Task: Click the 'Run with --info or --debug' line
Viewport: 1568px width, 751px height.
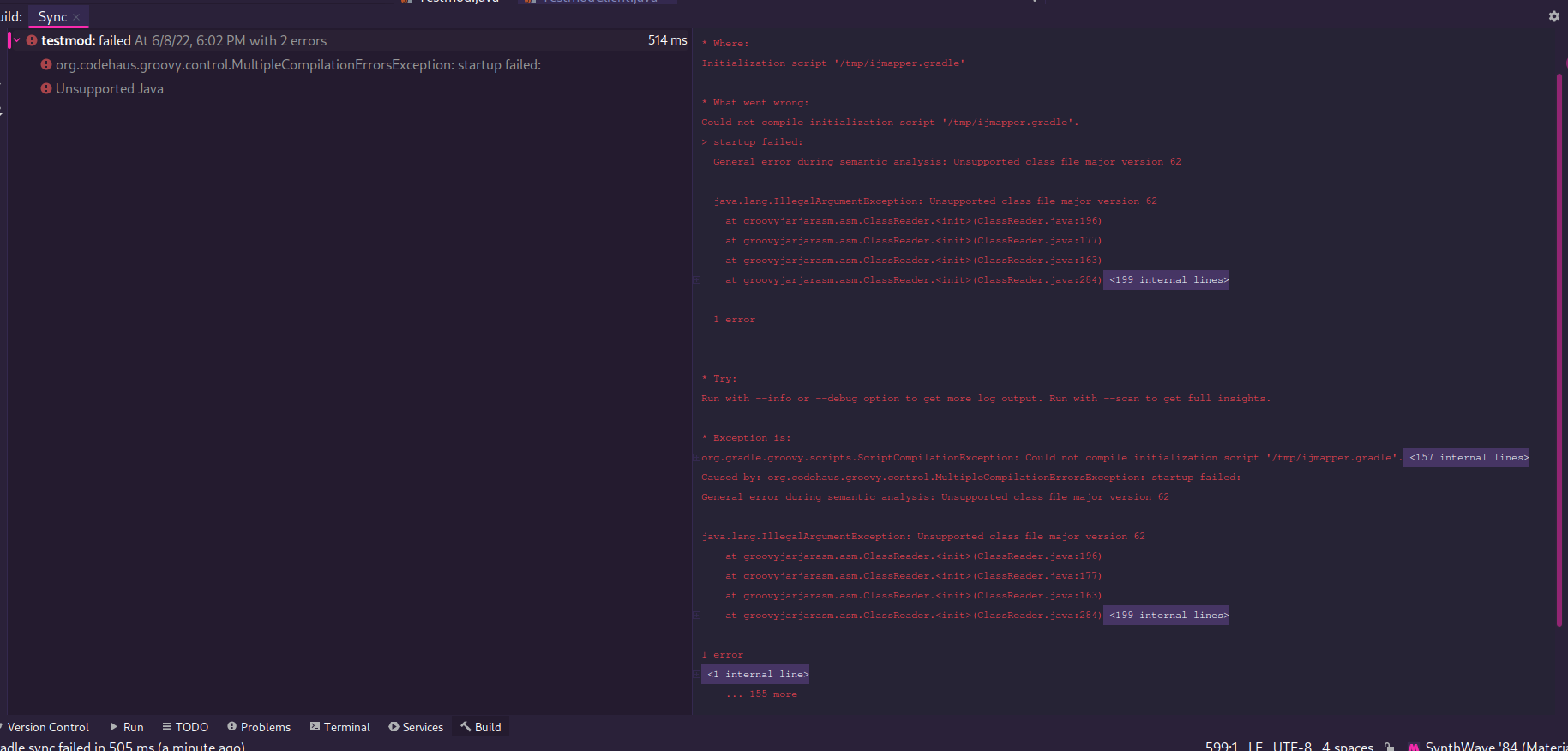Action: click(986, 399)
